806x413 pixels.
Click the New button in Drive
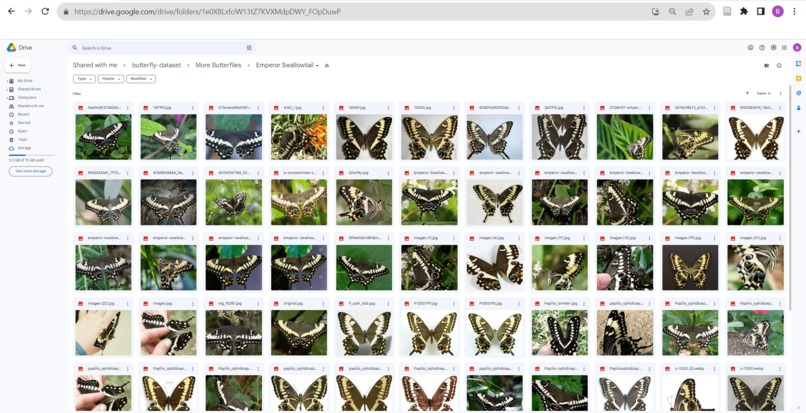pos(17,65)
